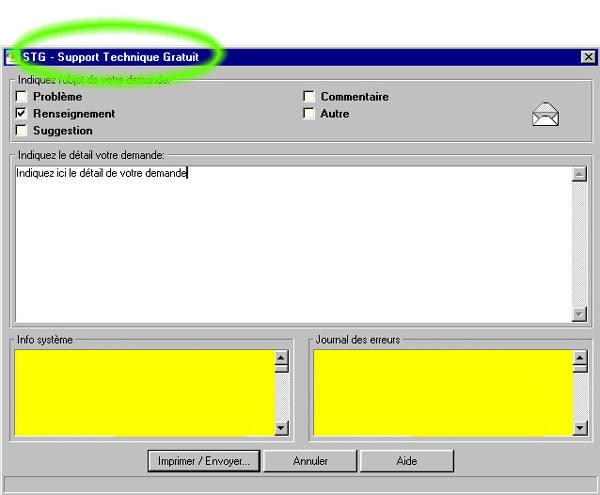
Task: Open help with the Aide button
Action: click(406, 461)
